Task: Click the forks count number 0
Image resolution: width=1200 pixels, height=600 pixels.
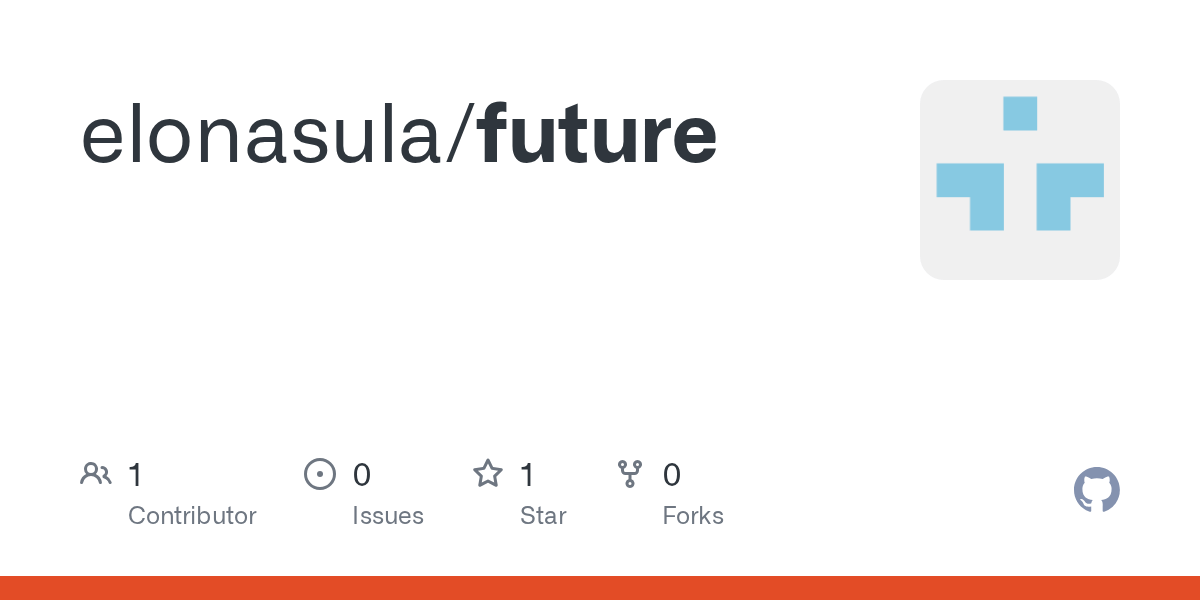Action: 672,475
